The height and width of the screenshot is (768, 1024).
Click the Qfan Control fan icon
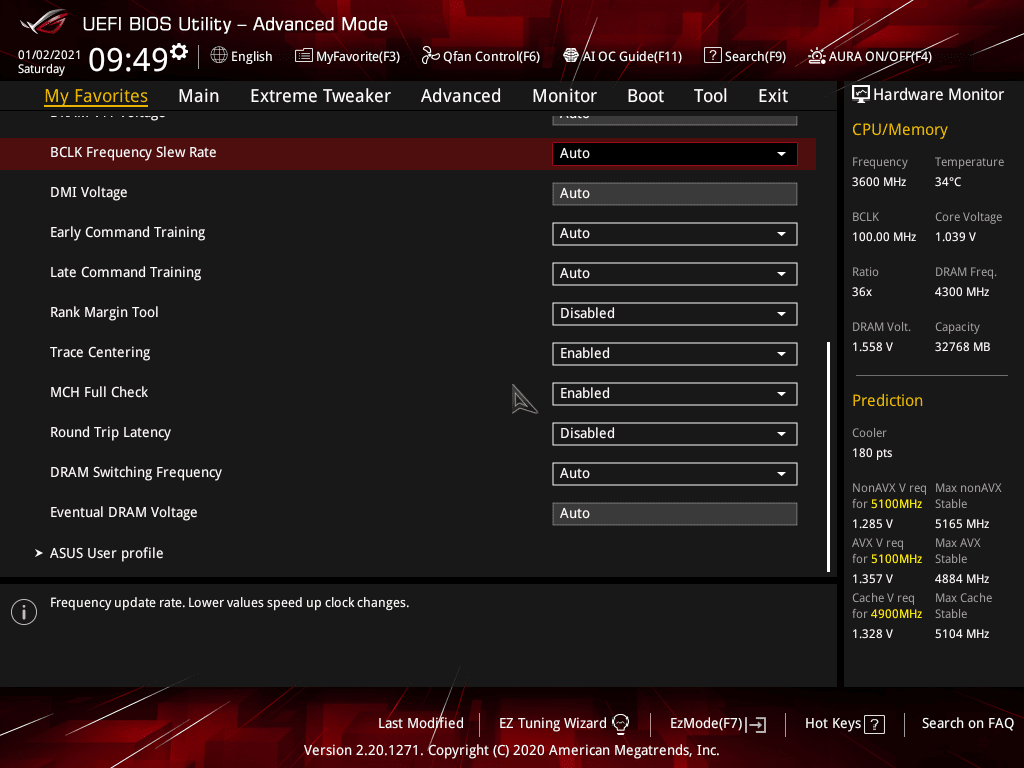tap(430, 56)
